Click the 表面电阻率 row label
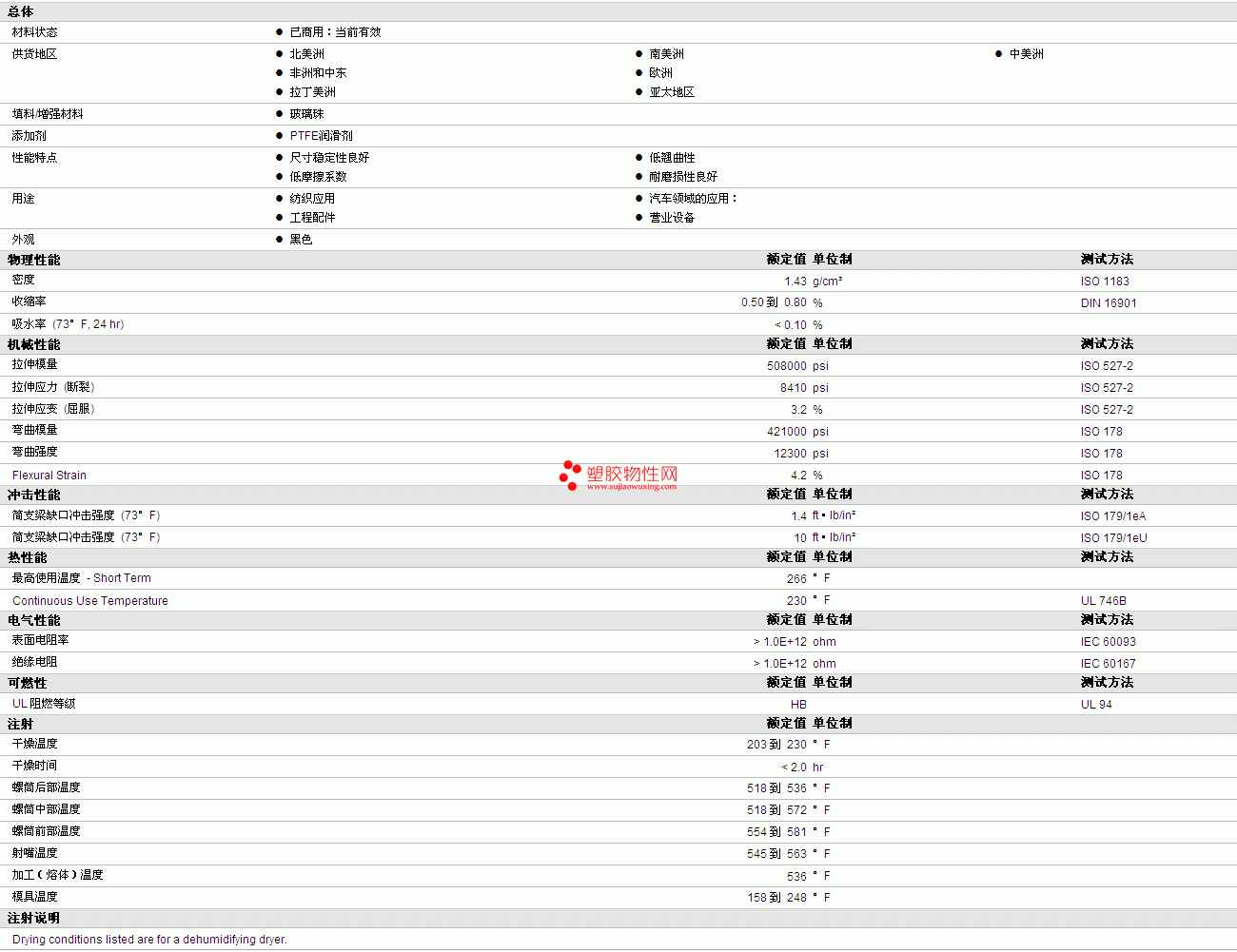 (x=40, y=641)
